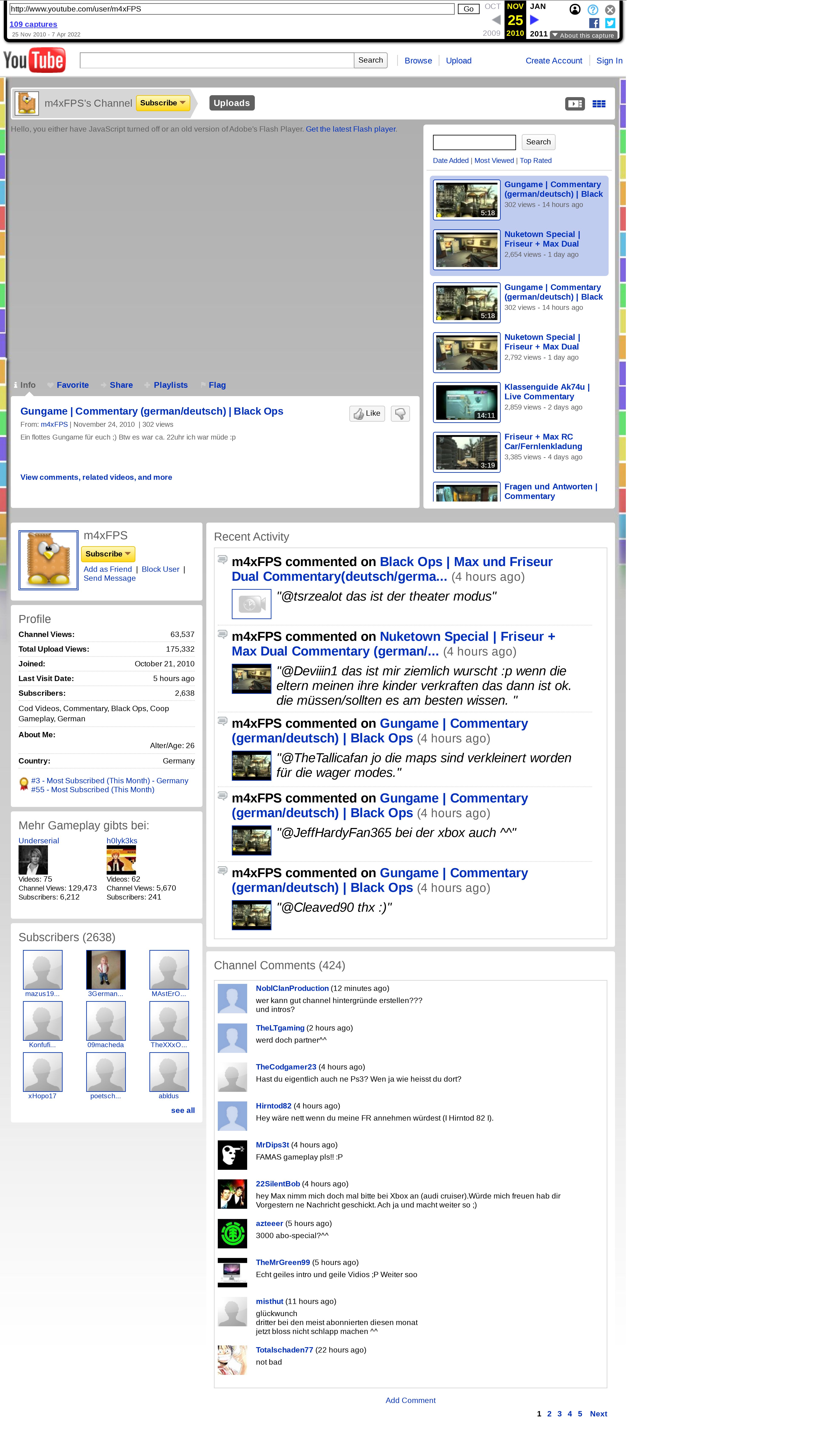Open Klassenguide Ak74u video thumbnail
Image resolution: width=820 pixels, height=1456 pixels.
click(467, 402)
